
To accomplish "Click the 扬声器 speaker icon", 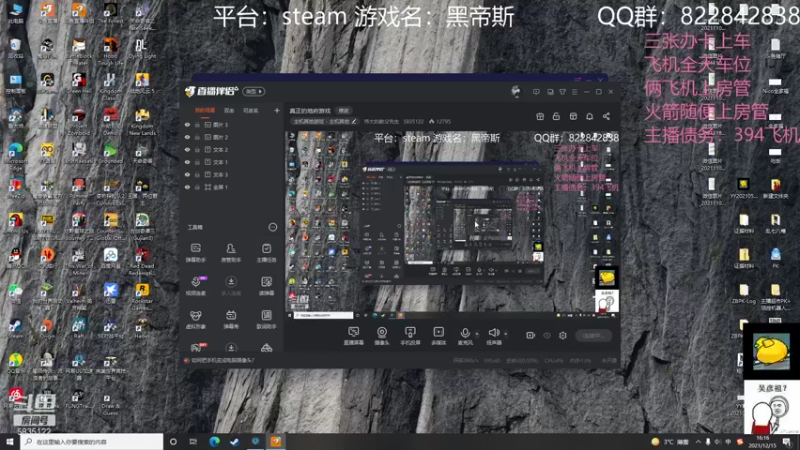I will pyautogui.click(x=493, y=333).
